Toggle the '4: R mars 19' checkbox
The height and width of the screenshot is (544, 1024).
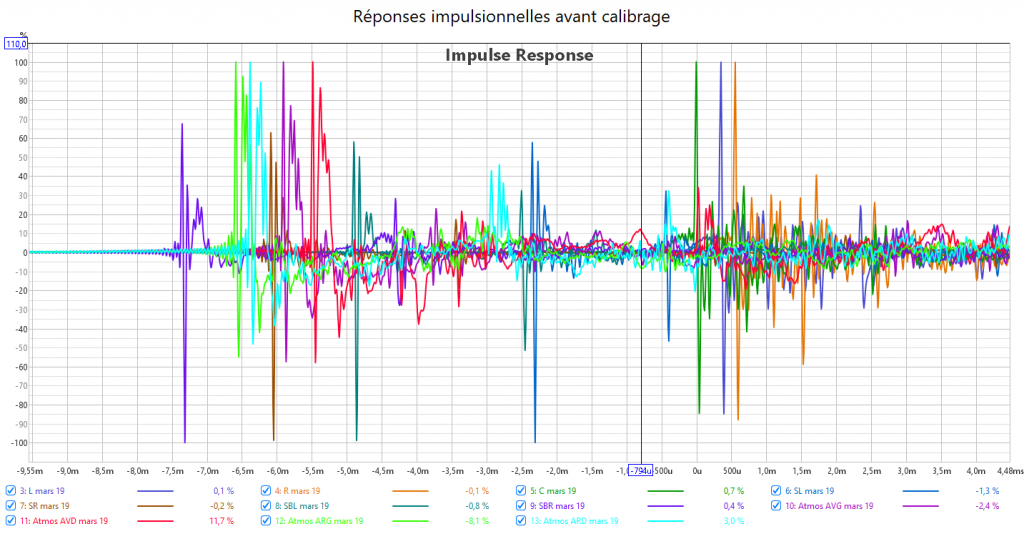[x=266, y=491]
